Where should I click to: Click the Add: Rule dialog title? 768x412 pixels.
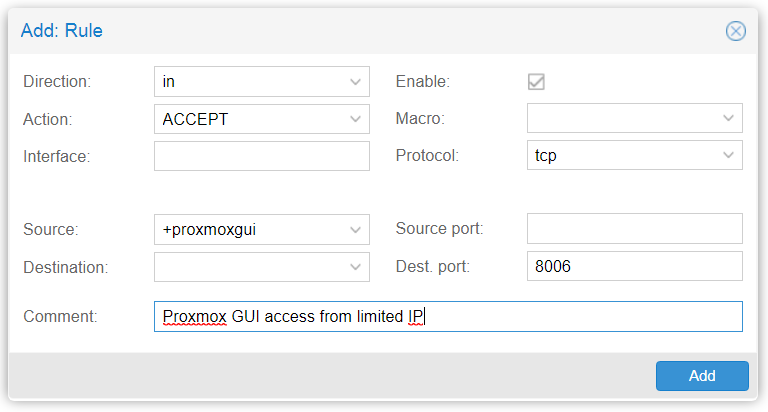[x=62, y=31]
